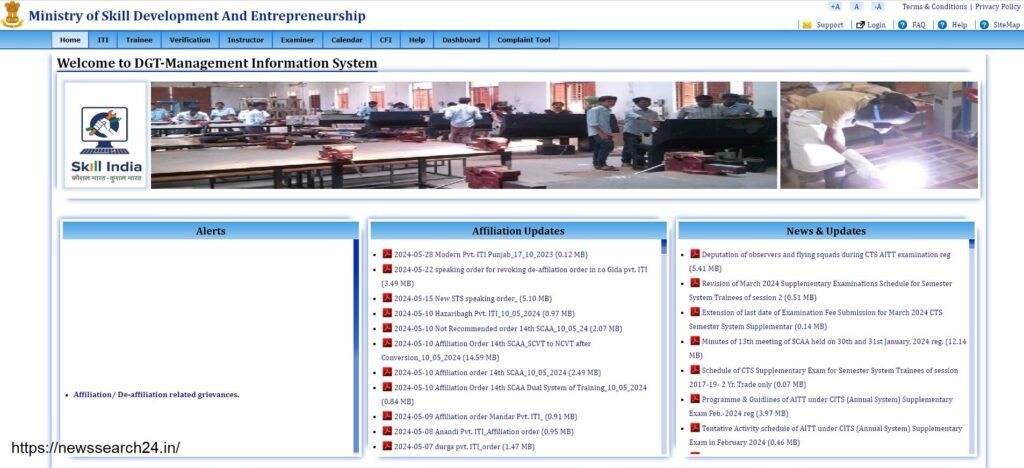Click Ministry of Skill Development And Entrepreneurship title
Image resolution: width=1024 pixels, height=468 pixels.
point(197,16)
